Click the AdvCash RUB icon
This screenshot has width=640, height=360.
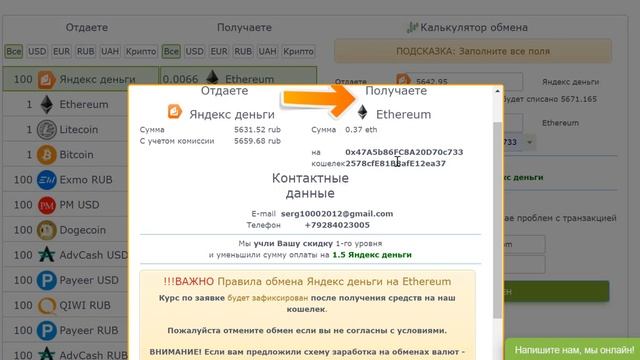(x=47, y=354)
